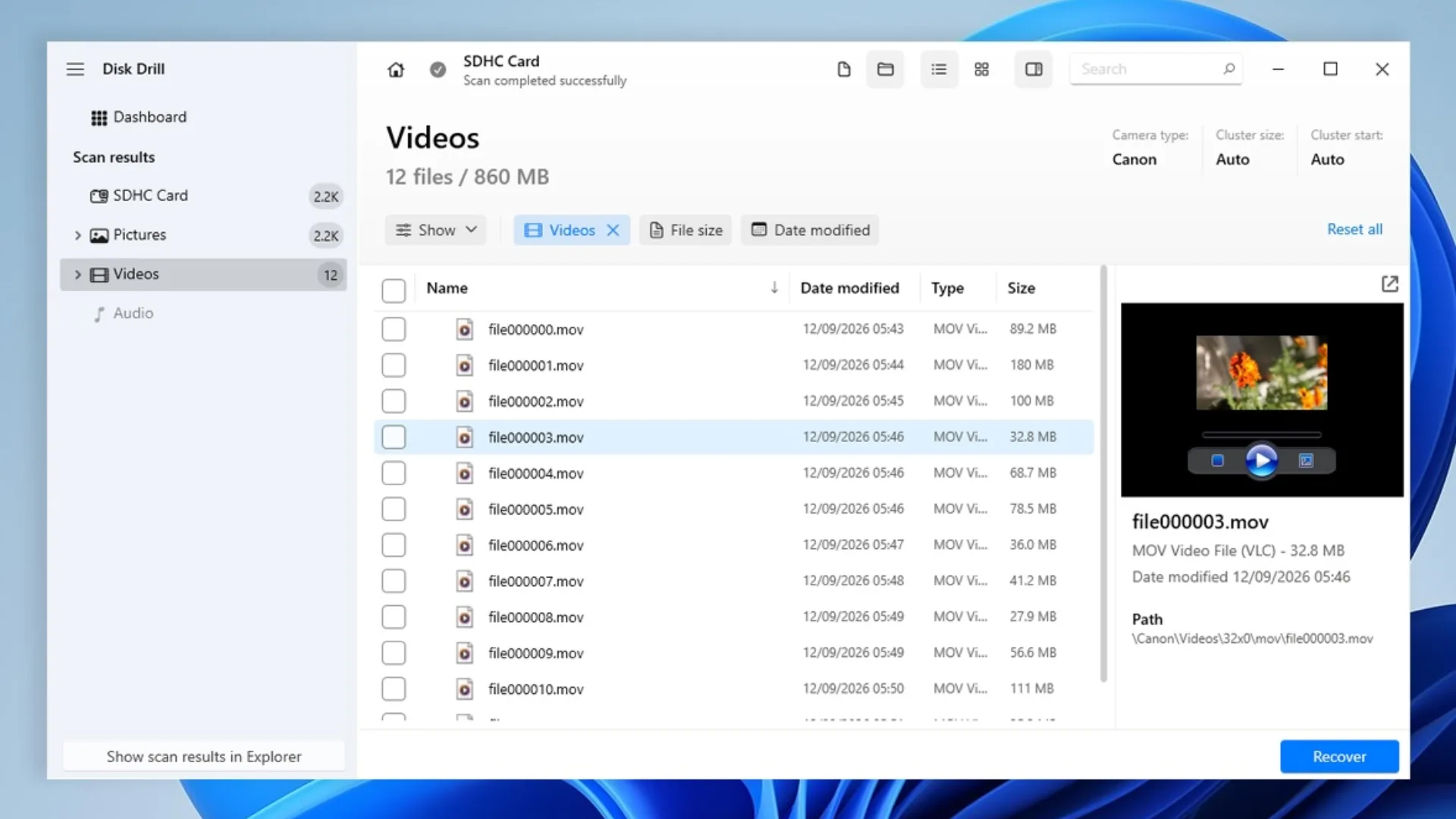
Task: Click the file list vertical scrollbar
Action: click(x=1103, y=474)
